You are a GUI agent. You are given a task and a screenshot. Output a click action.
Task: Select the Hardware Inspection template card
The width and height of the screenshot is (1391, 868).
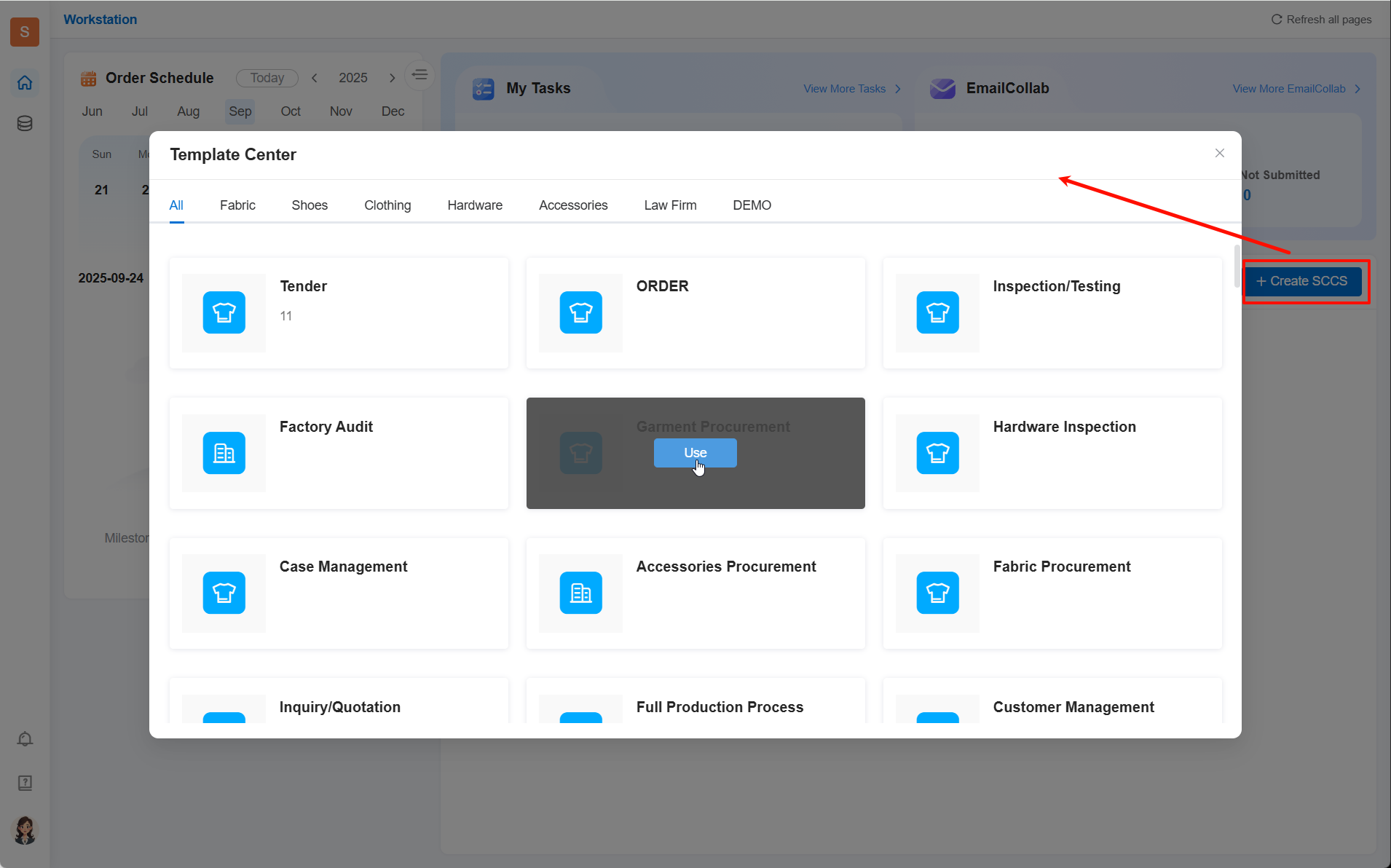[x=1052, y=453]
